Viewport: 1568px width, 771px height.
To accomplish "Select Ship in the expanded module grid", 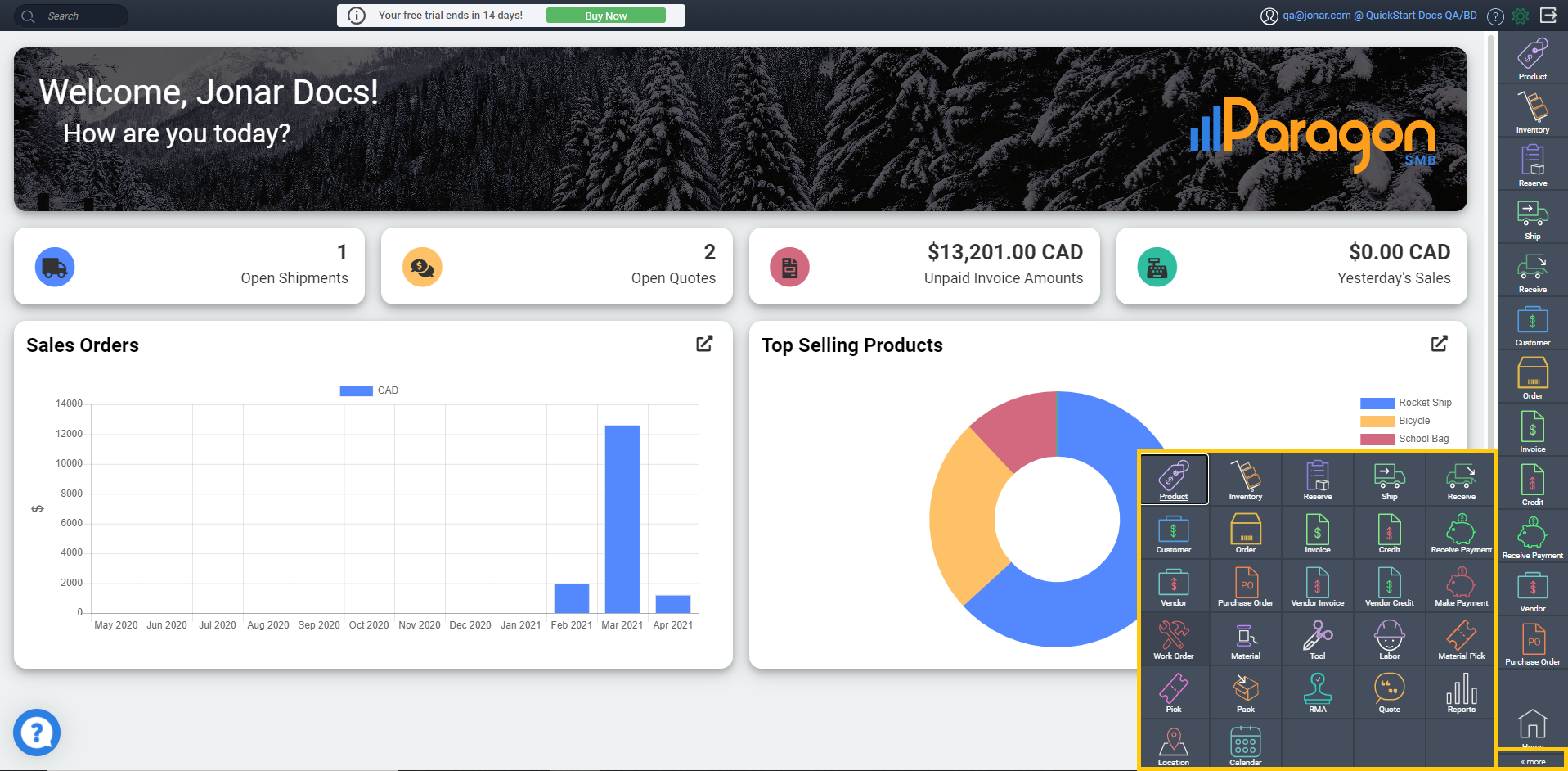I will click(x=1390, y=479).
